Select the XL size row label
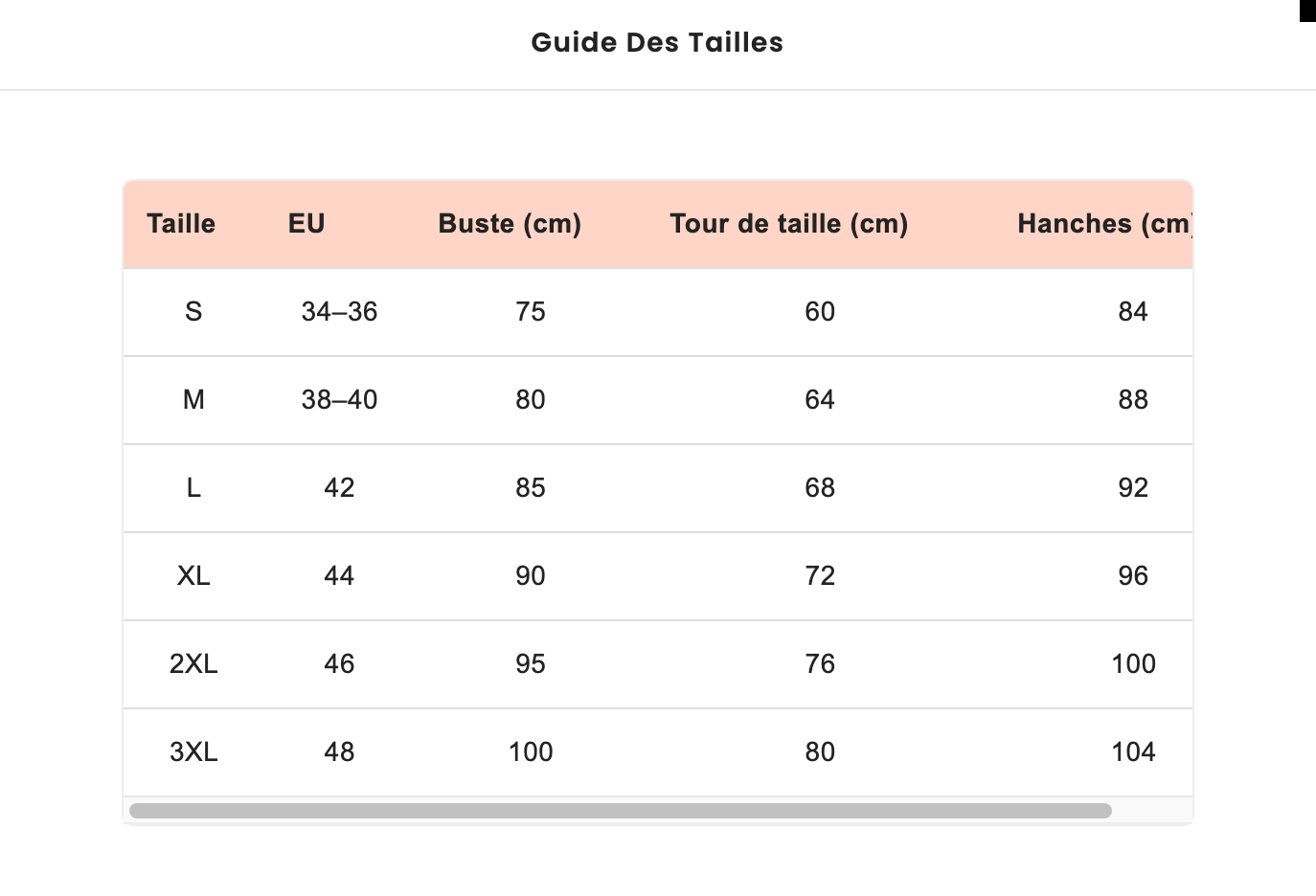 [193, 575]
